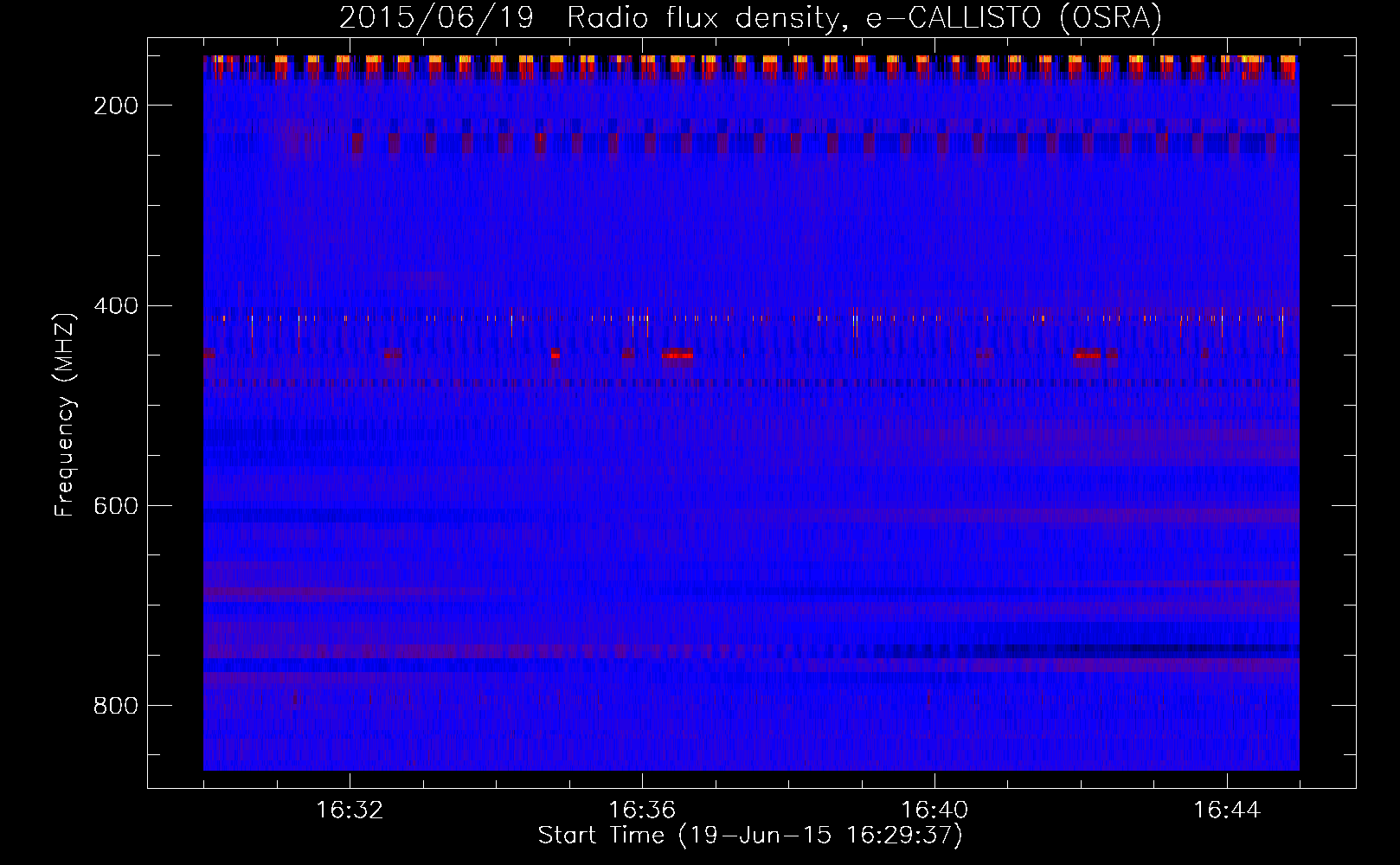Click the 16:36 time tick label
The width and height of the screenshot is (1400, 865).
pyautogui.click(x=642, y=810)
